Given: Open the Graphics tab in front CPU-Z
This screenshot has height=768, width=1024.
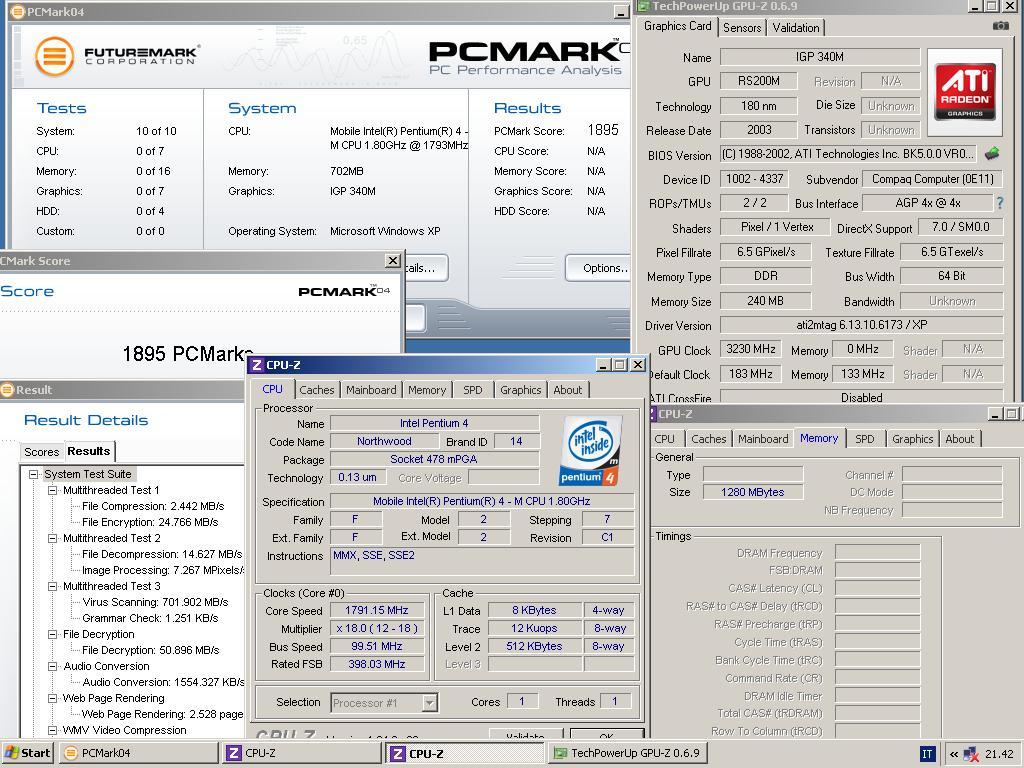Looking at the screenshot, I should pyautogui.click(x=520, y=391).
